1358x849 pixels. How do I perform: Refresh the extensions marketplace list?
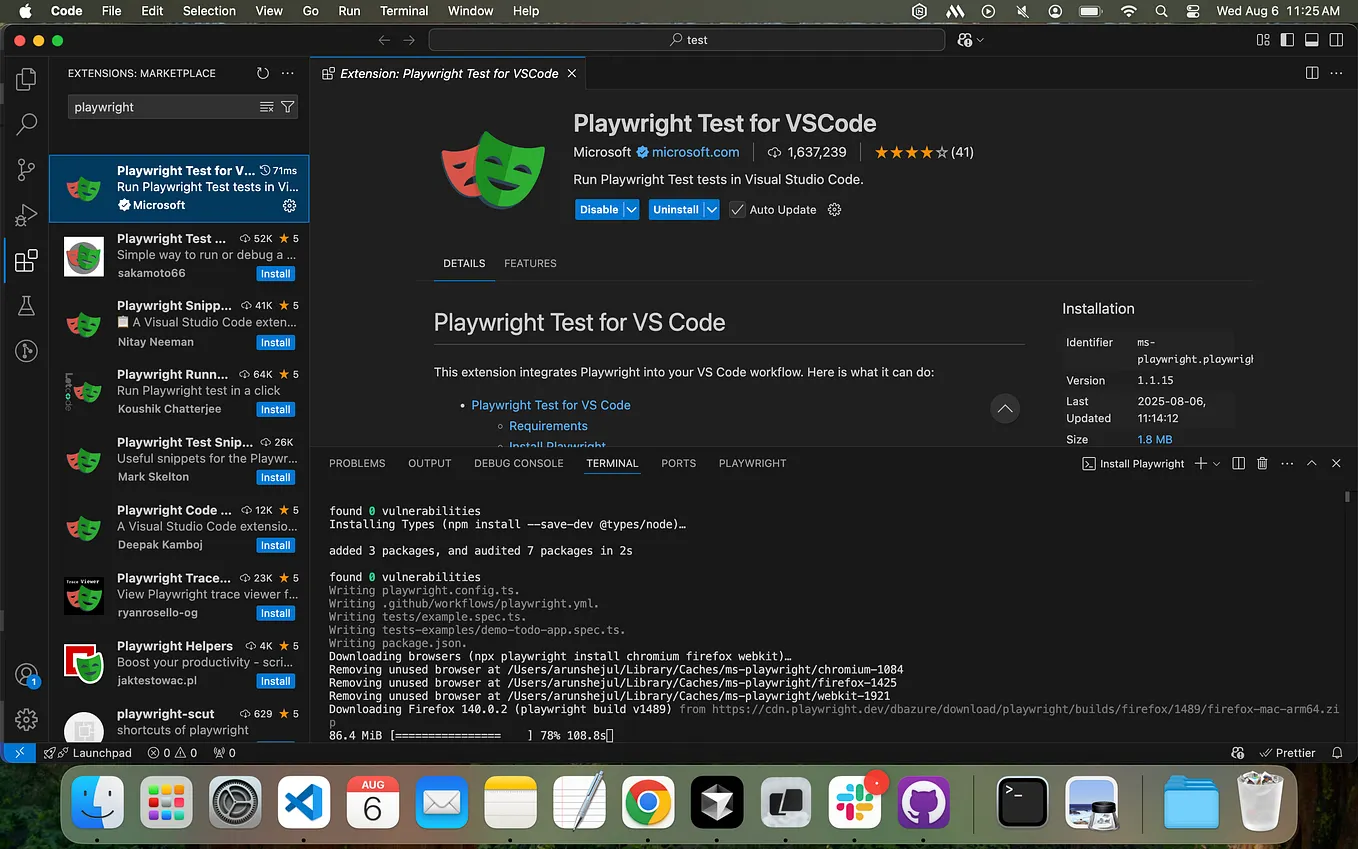[263, 73]
